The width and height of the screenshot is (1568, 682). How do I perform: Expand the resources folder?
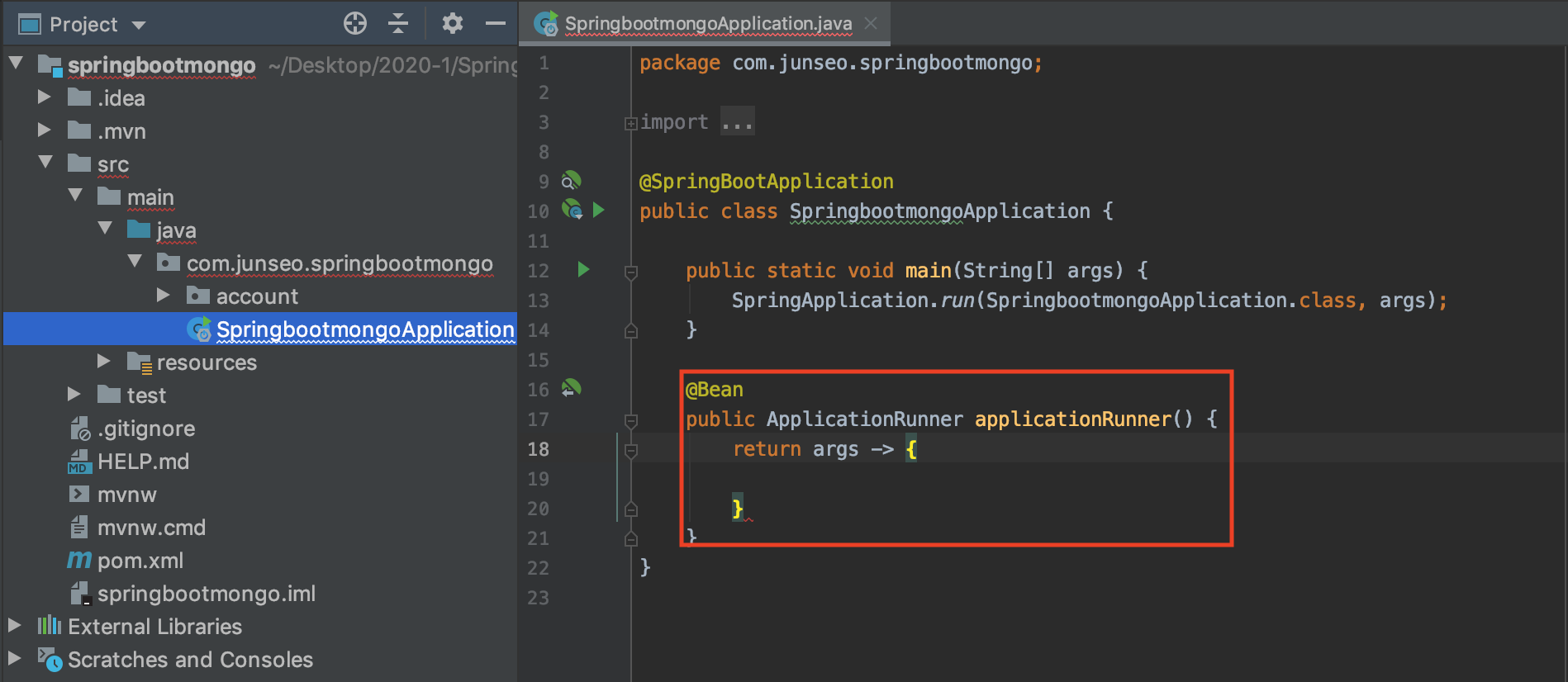point(104,361)
